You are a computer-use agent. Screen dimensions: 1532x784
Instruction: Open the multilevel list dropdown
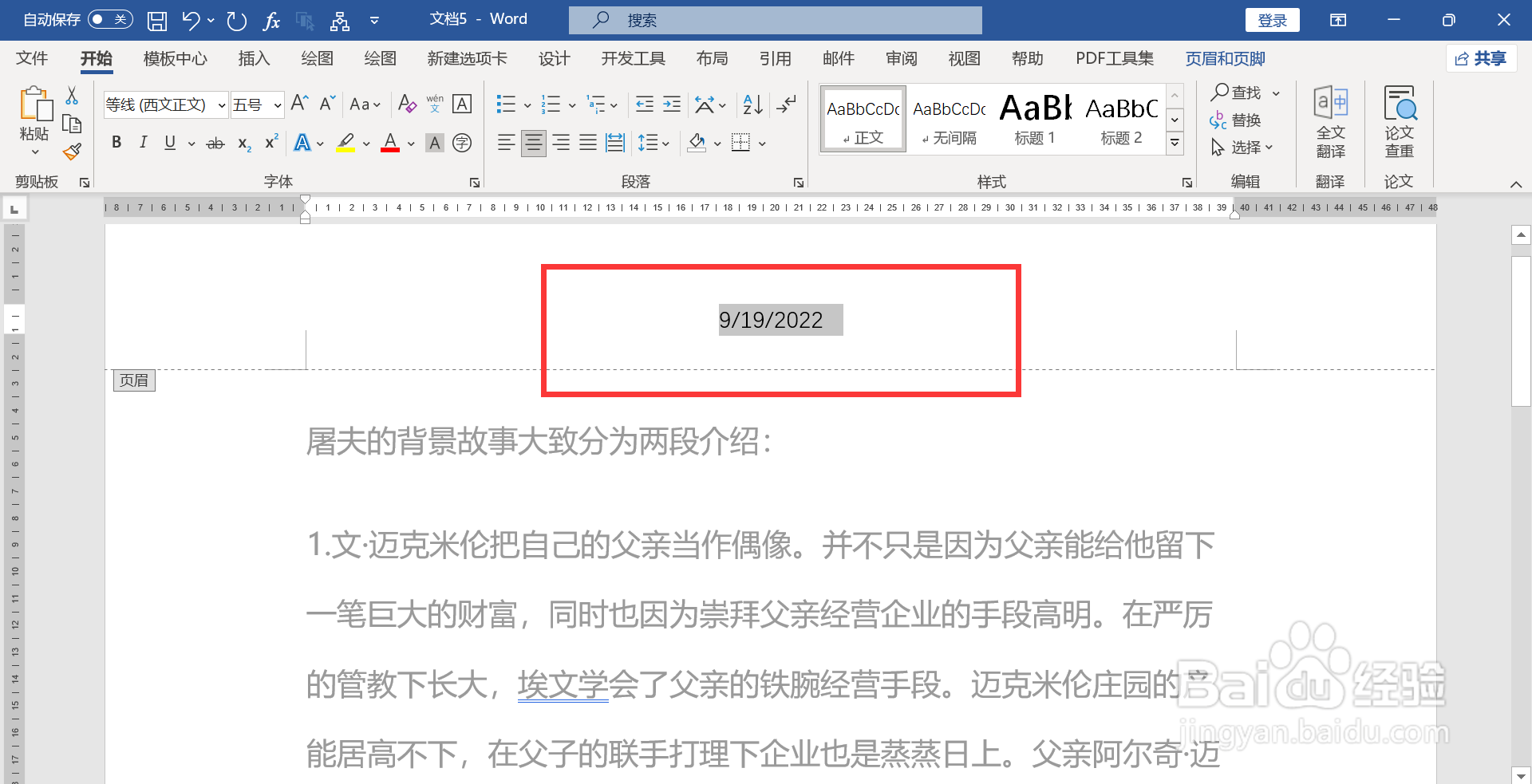pos(614,104)
